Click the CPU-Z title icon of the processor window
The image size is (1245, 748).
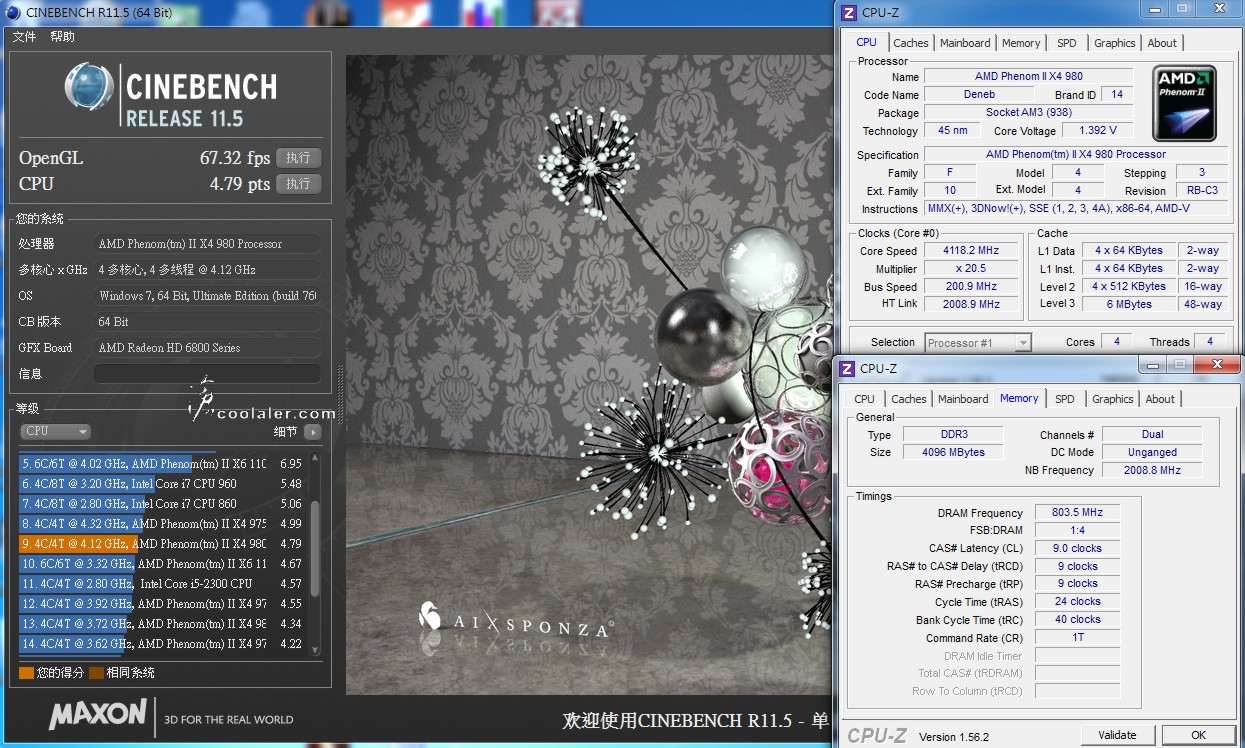coord(848,12)
